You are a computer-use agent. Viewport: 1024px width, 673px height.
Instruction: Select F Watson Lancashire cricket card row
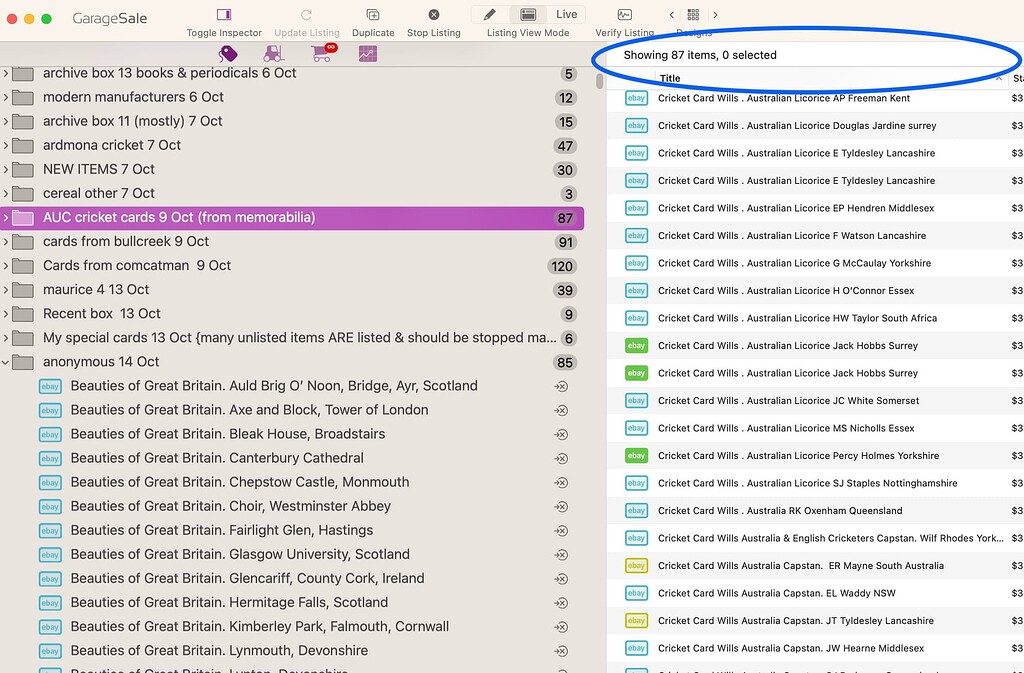tap(815, 236)
